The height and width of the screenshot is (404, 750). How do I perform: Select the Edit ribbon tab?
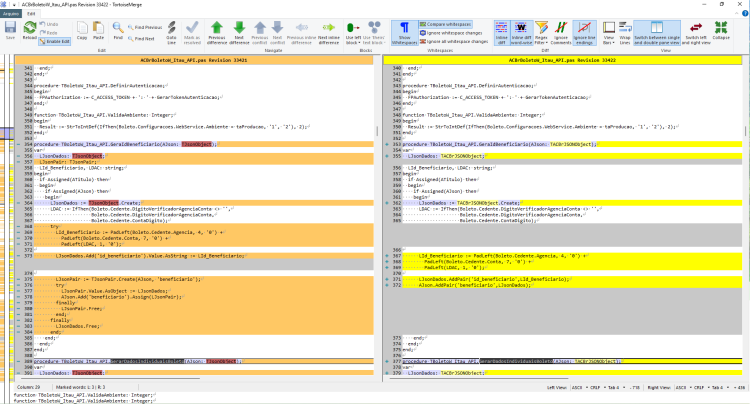click(x=32, y=14)
